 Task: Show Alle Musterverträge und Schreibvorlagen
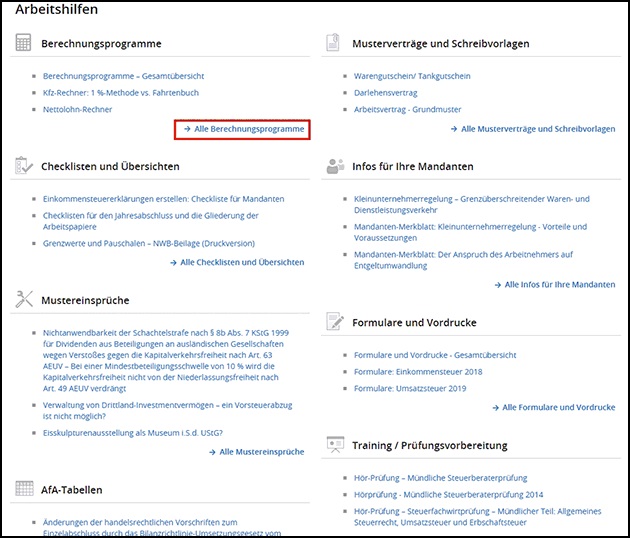[537, 129]
